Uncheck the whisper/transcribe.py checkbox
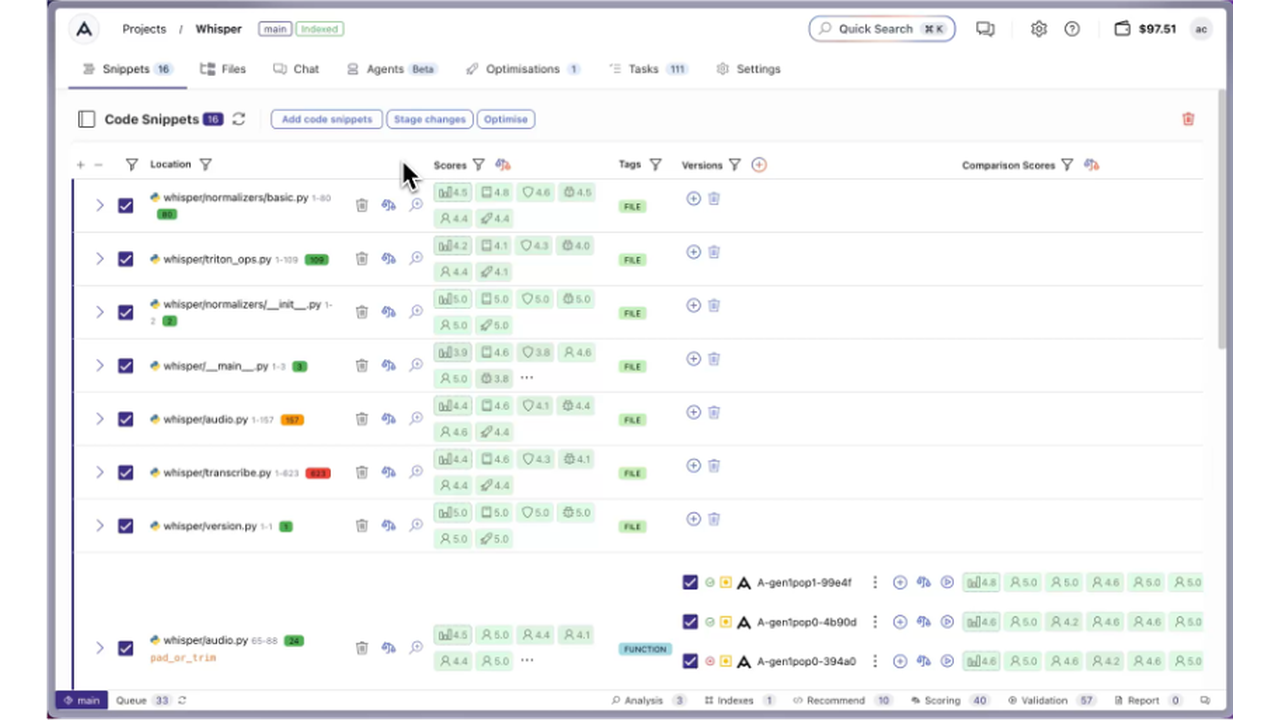Viewport: 1280px width, 720px height. coord(125,472)
